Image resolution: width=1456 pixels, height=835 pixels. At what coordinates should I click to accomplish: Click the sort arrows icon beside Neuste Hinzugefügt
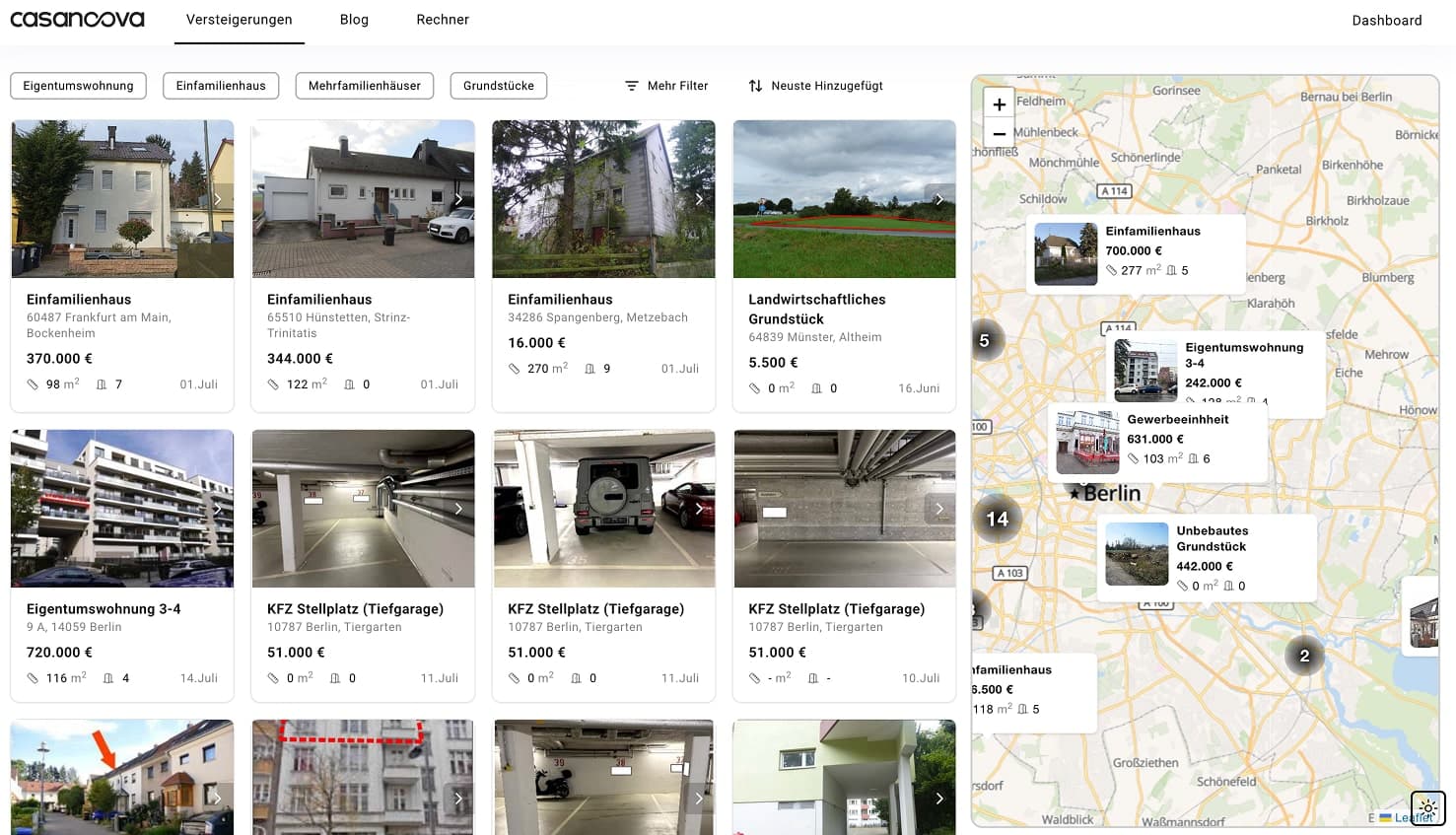coord(755,86)
